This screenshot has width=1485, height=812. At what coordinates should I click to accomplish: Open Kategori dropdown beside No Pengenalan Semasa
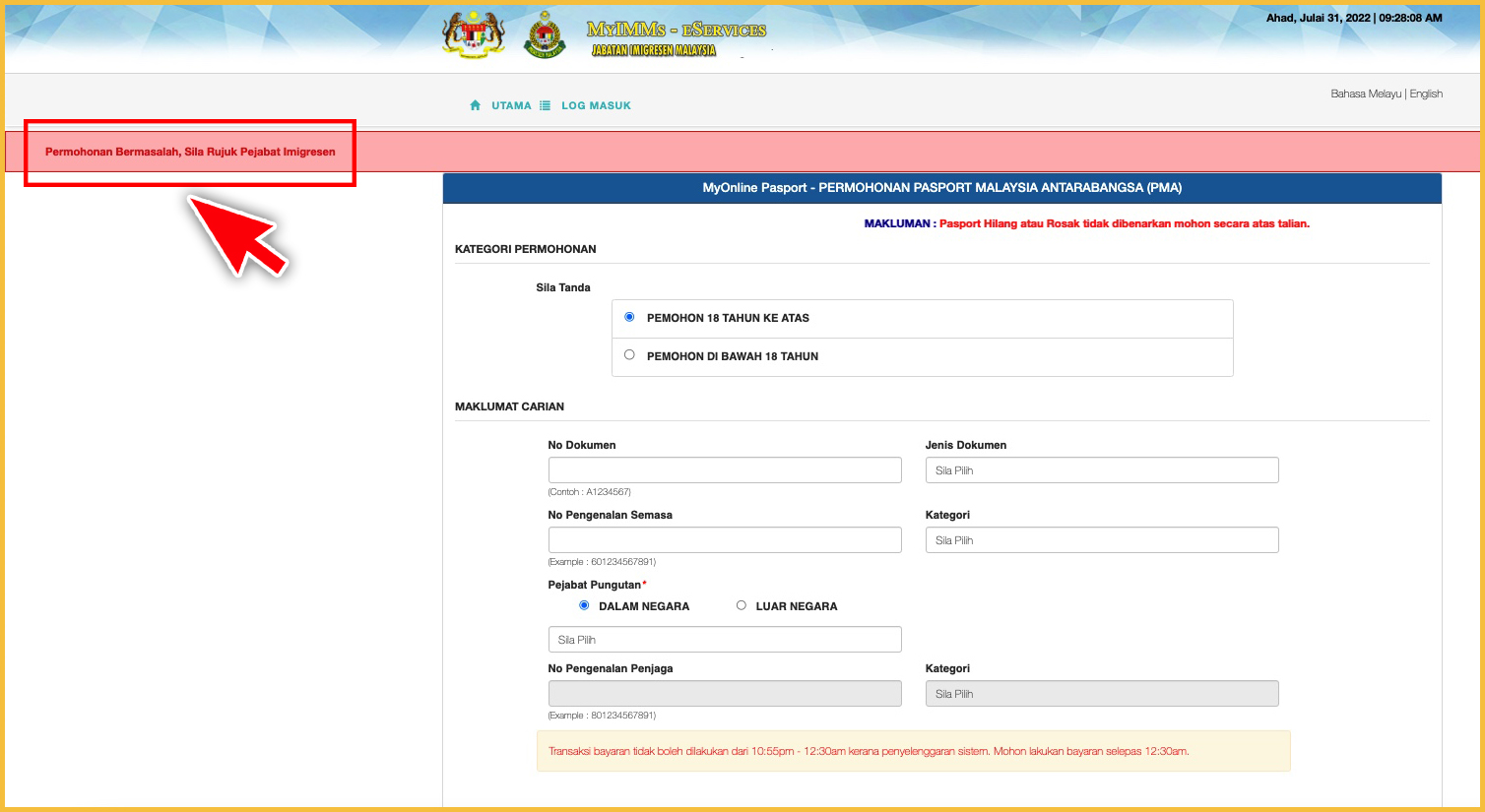[x=1101, y=540]
